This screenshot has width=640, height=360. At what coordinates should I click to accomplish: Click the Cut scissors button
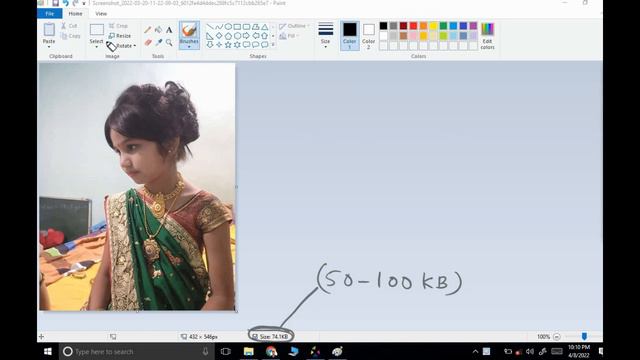tap(69, 26)
